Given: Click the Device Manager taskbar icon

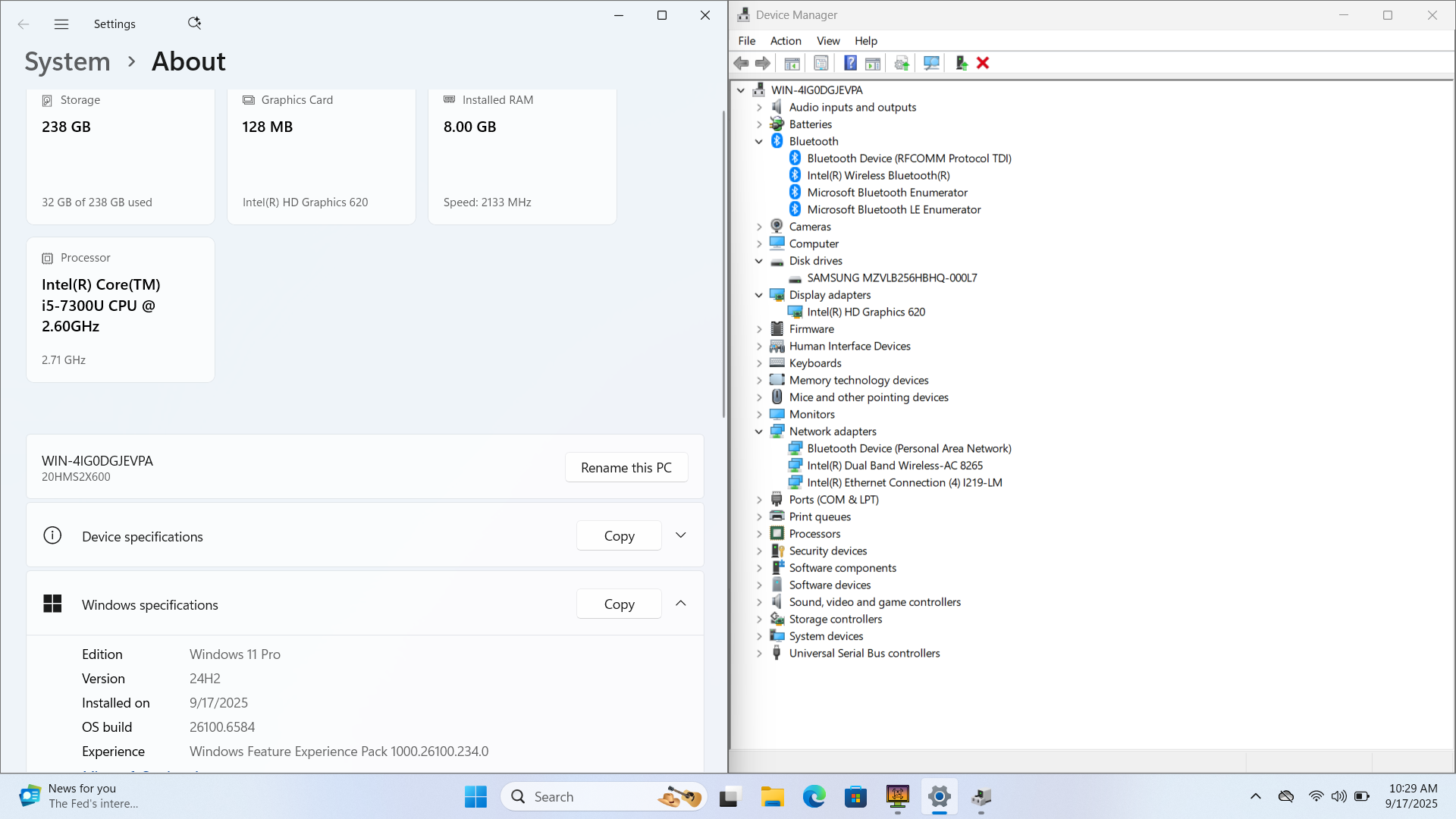Looking at the screenshot, I should (981, 796).
